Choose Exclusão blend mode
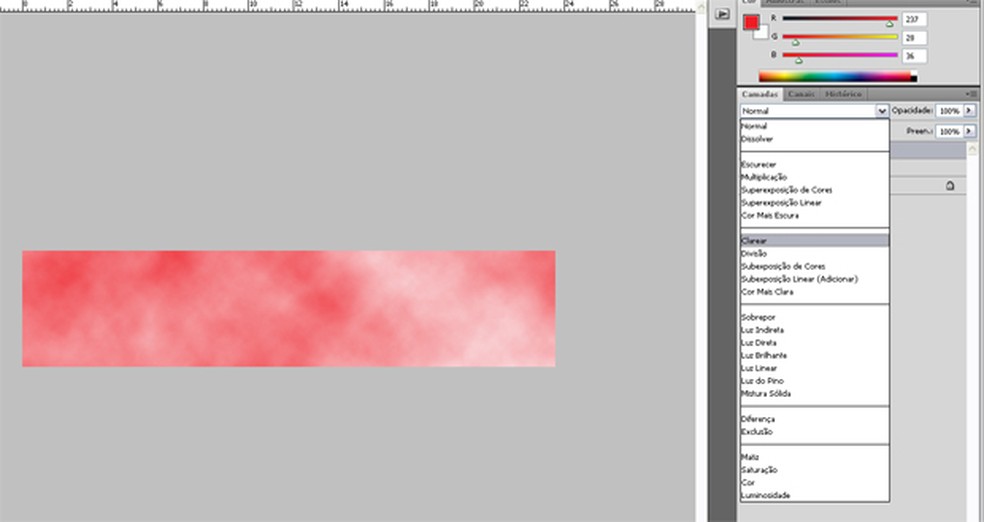Screen dimensions: 984x522 point(815,432)
